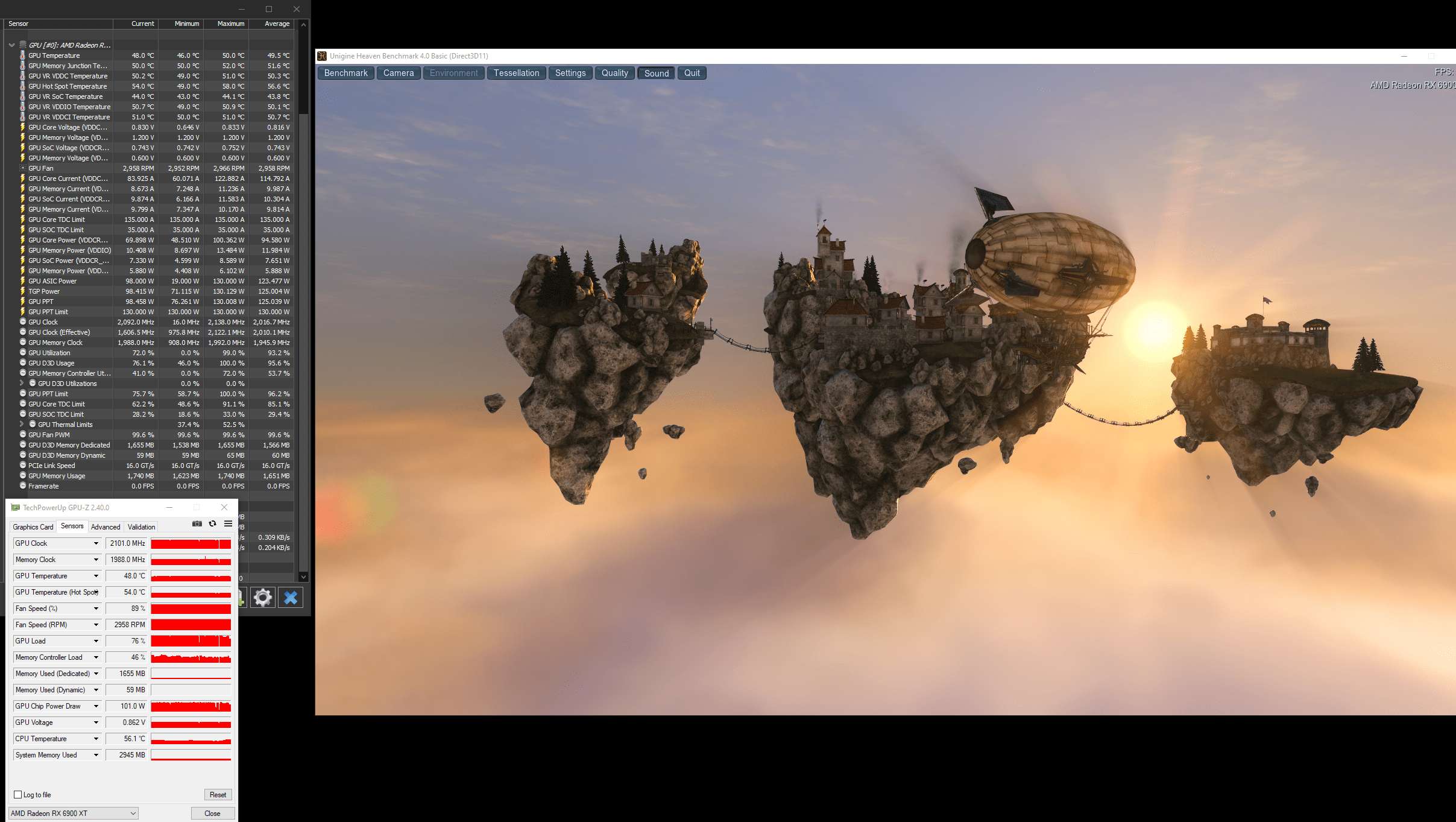Expand the GPU Thermal Limits node
Image resolution: width=1456 pixels, height=822 pixels.
point(22,424)
